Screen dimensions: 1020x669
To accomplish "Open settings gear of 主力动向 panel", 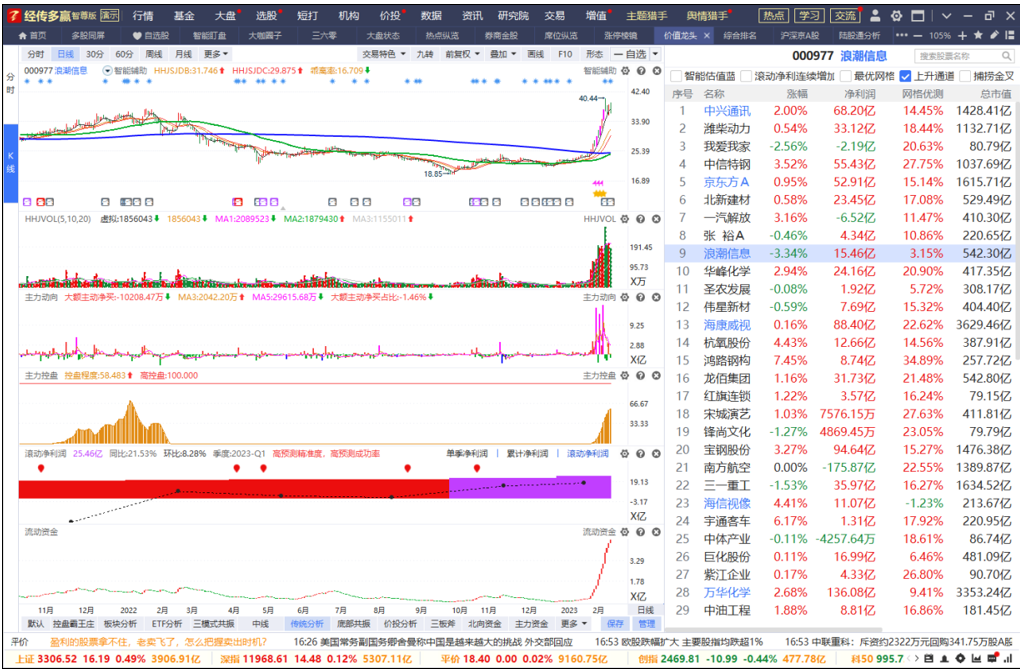I will [x=625, y=297].
